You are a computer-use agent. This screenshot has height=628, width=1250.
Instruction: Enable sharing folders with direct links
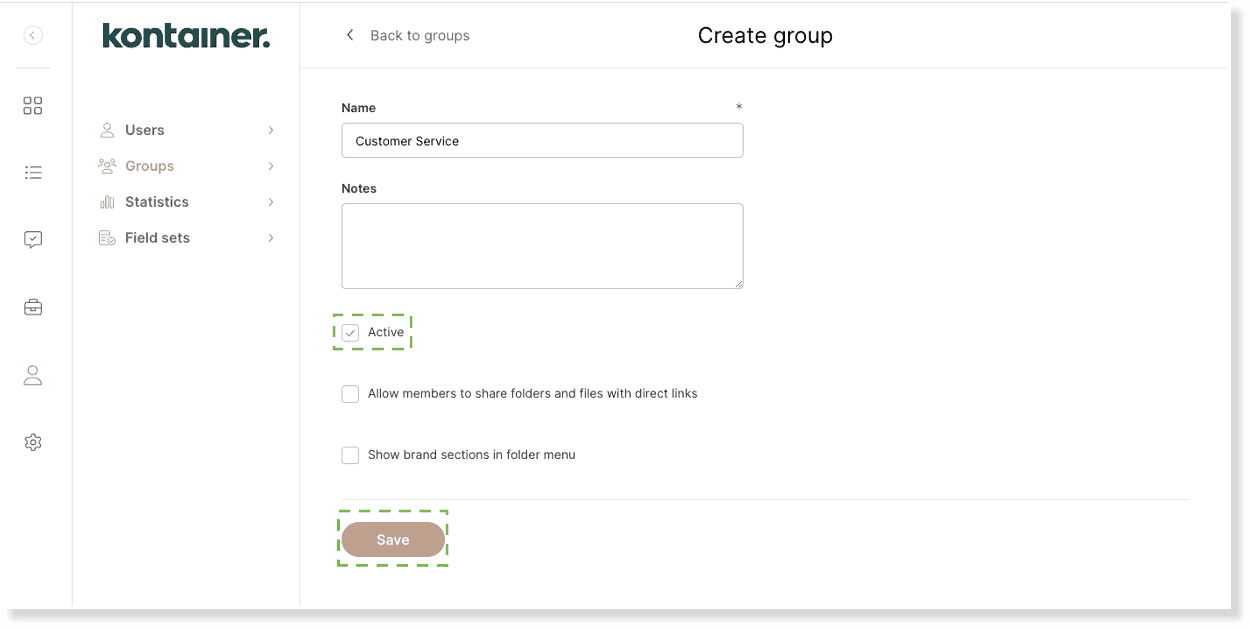[x=350, y=393]
